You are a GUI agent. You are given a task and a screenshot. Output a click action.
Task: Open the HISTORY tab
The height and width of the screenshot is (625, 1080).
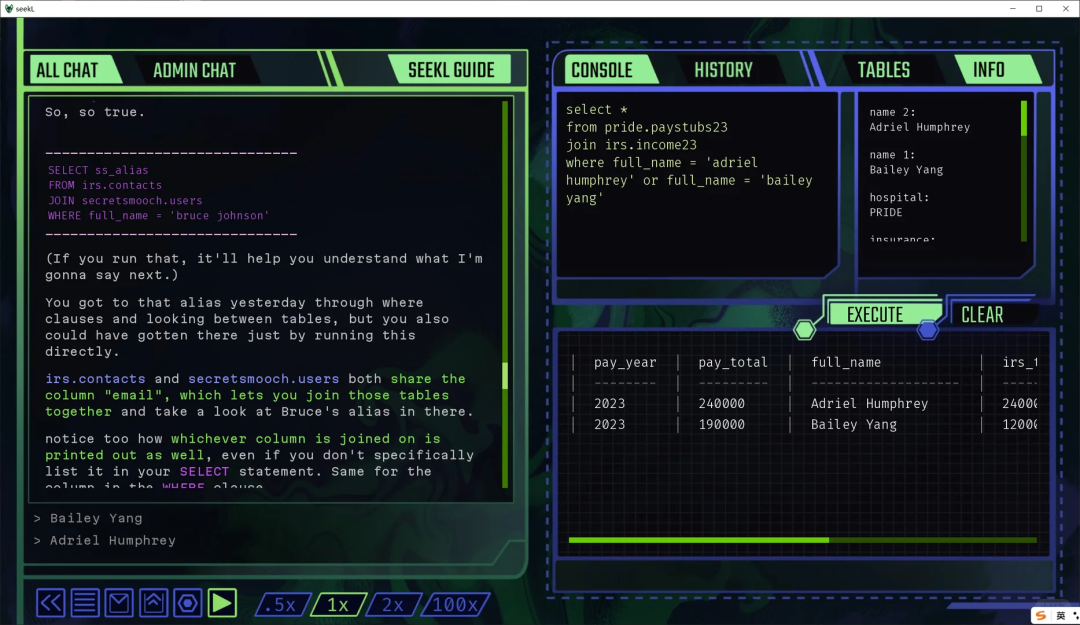click(723, 70)
